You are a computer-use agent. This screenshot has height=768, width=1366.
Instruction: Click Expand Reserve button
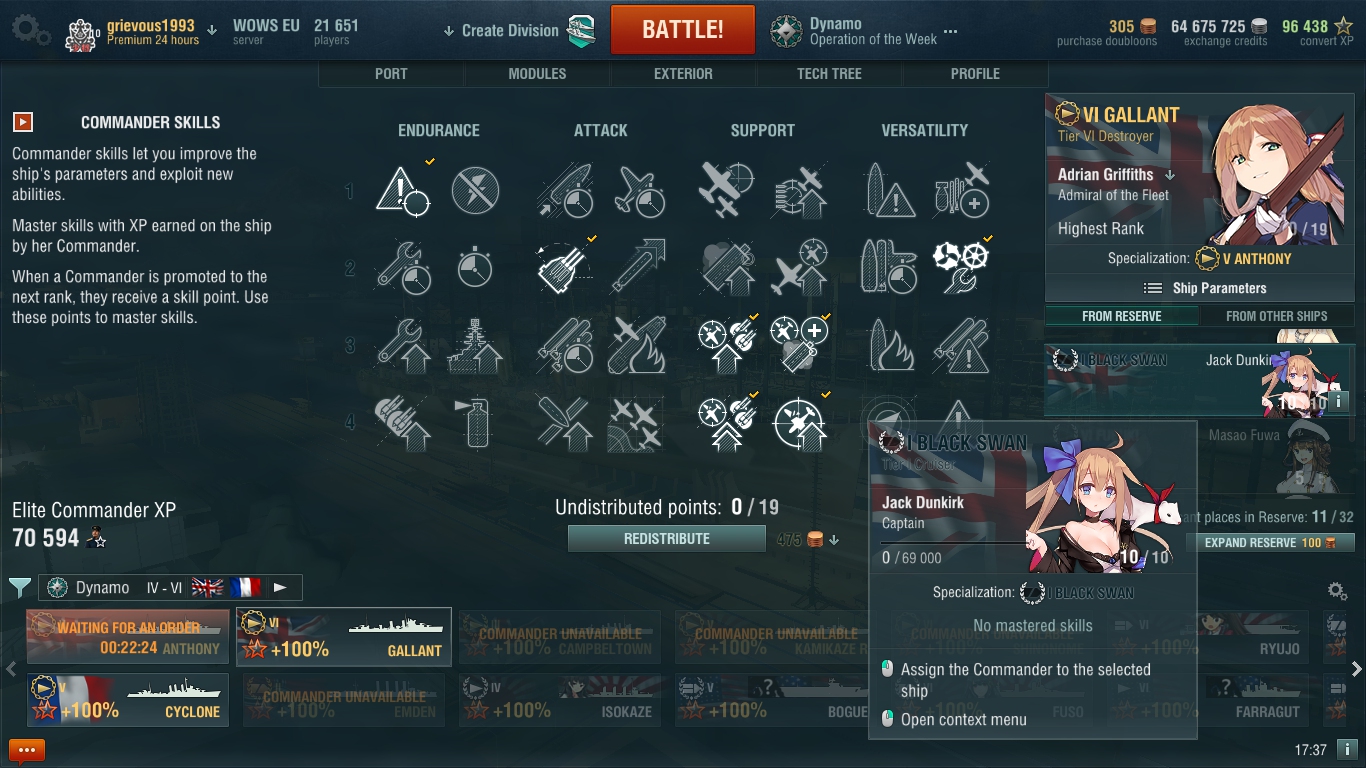[x=1269, y=543]
